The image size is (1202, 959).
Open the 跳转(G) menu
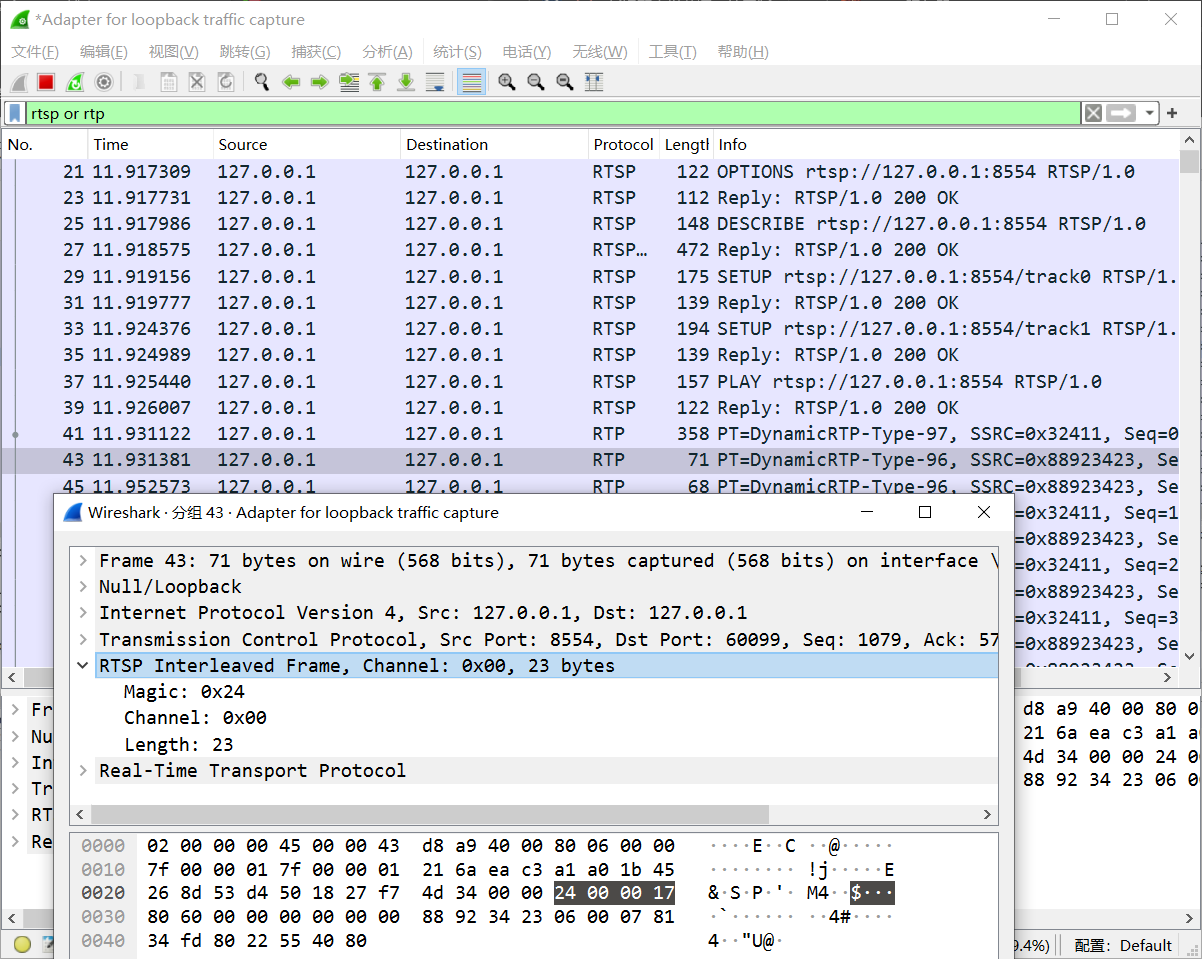(x=245, y=52)
